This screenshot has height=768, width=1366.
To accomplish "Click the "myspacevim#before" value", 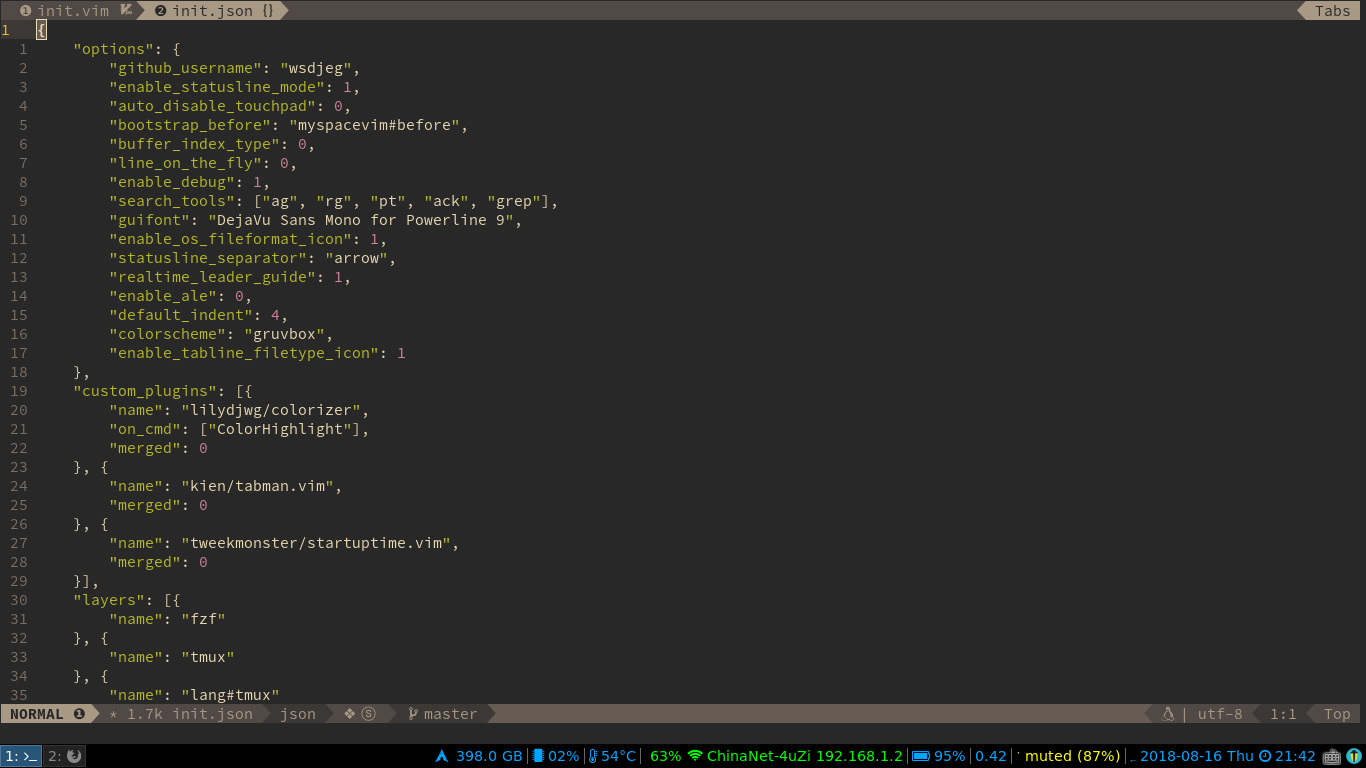I will 374,125.
